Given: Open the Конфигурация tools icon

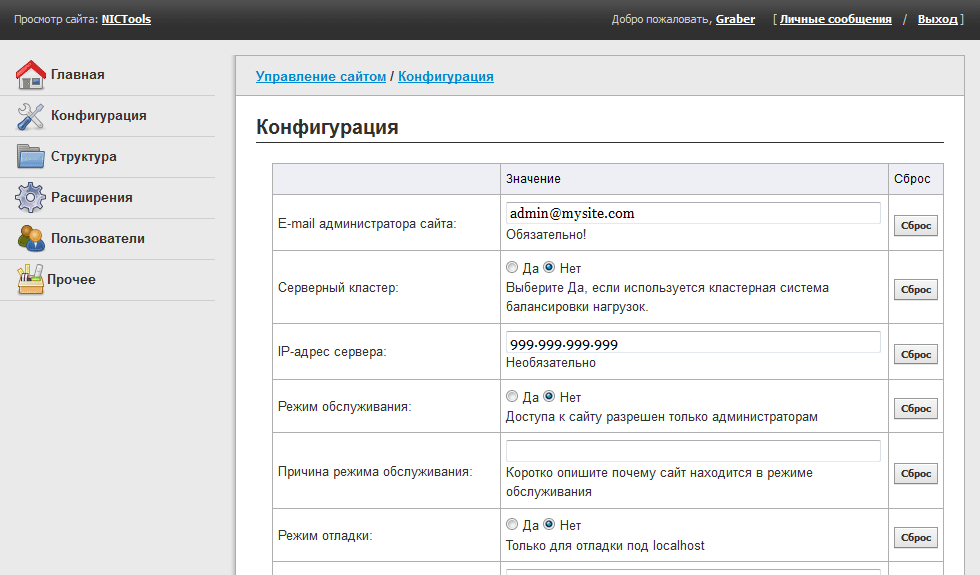Looking at the screenshot, I should 31,116.
